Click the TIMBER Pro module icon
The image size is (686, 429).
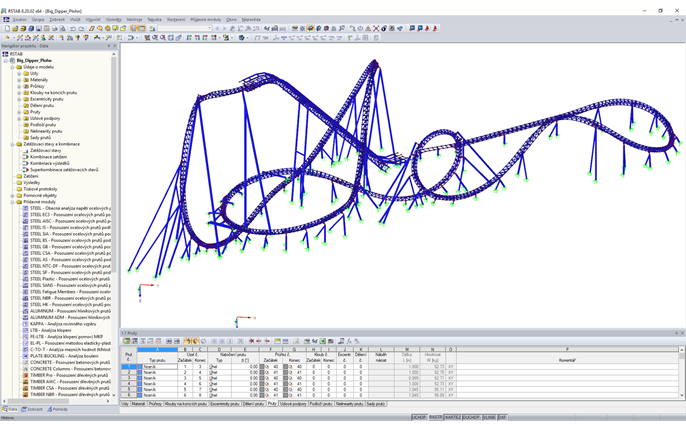[x=25, y=375]
